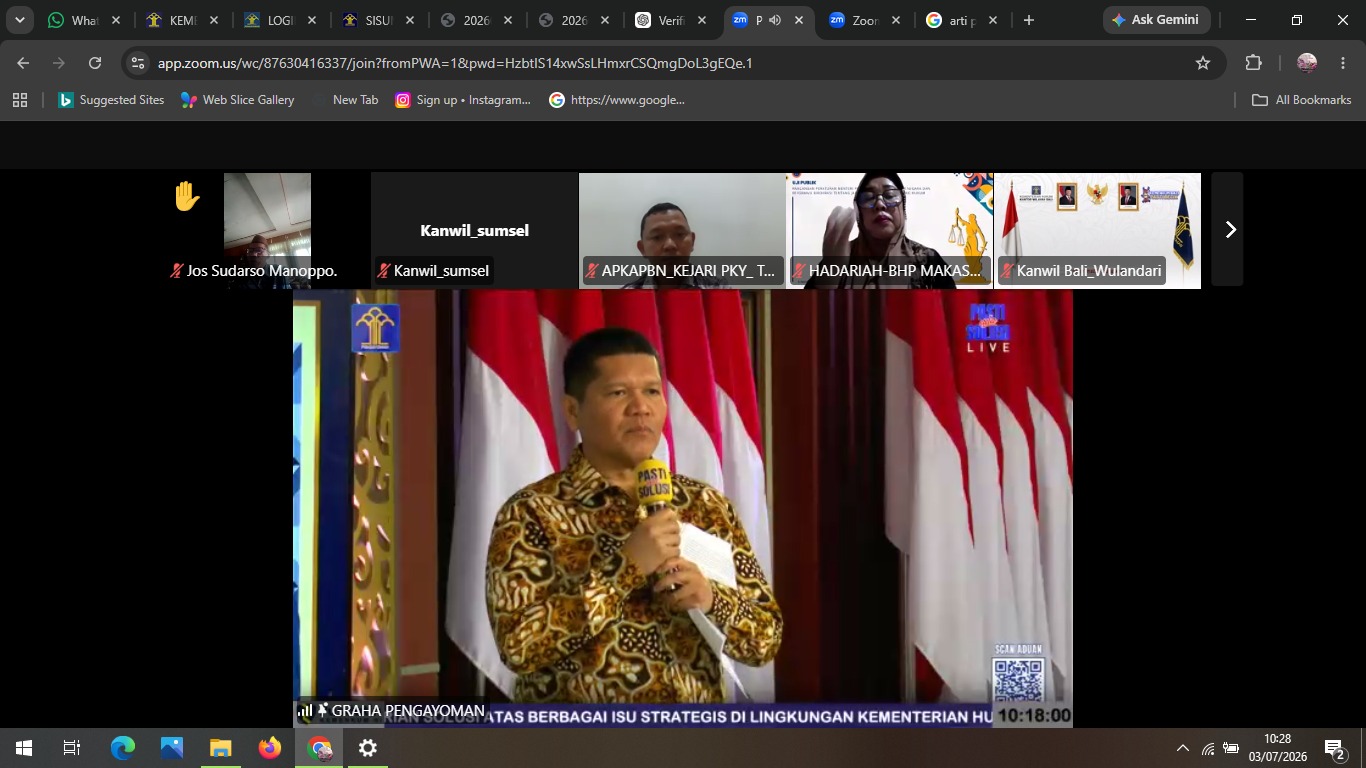The image size is (1366, 768).
Task: Open the google.com bookmark
Action: point(617,100)
